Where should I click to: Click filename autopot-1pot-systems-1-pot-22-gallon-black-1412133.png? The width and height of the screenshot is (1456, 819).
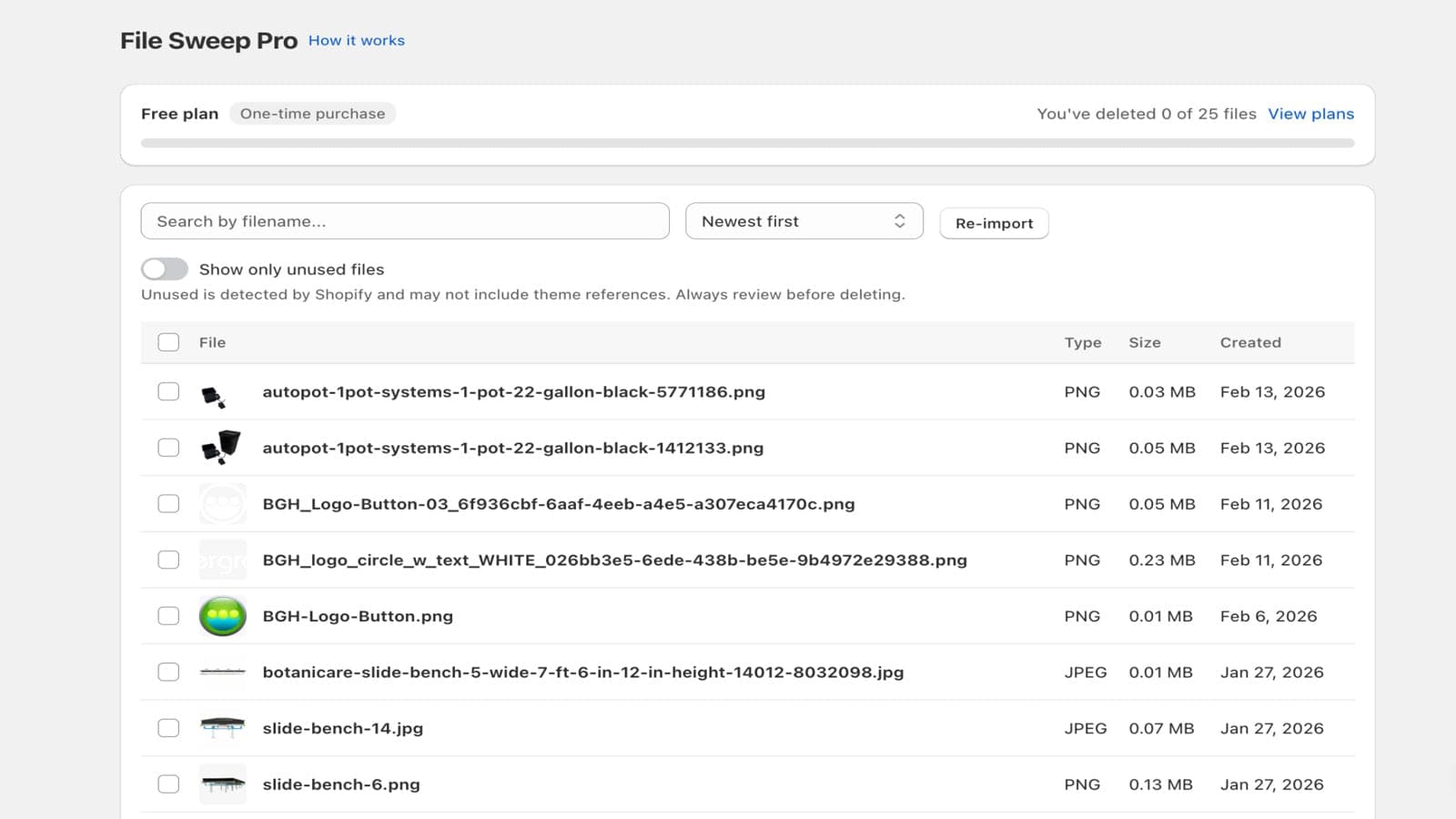pos(513,448)
